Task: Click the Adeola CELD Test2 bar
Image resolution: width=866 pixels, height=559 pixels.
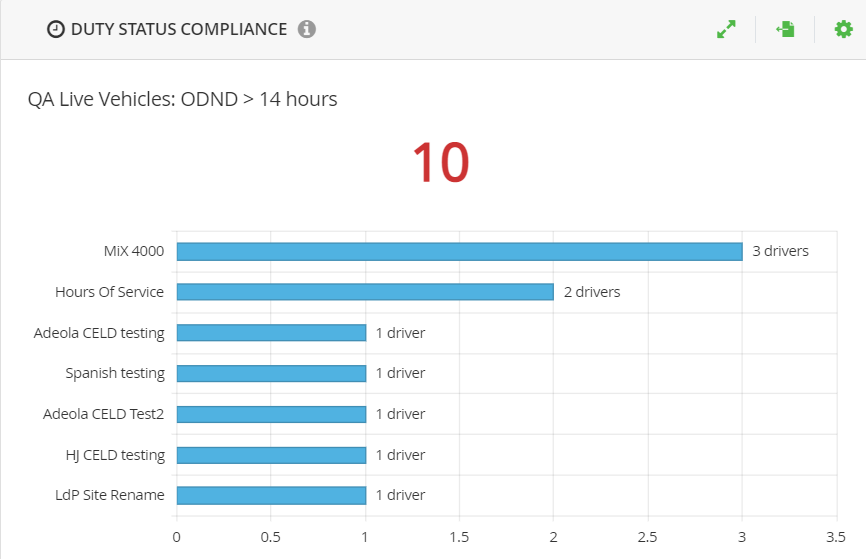Action: (x=271, y=414)
